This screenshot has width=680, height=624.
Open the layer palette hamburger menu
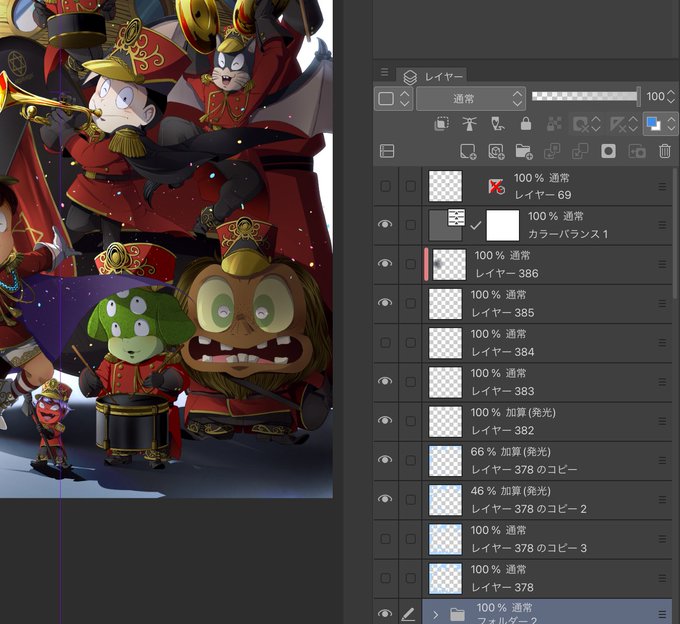[x=385, y=72]
